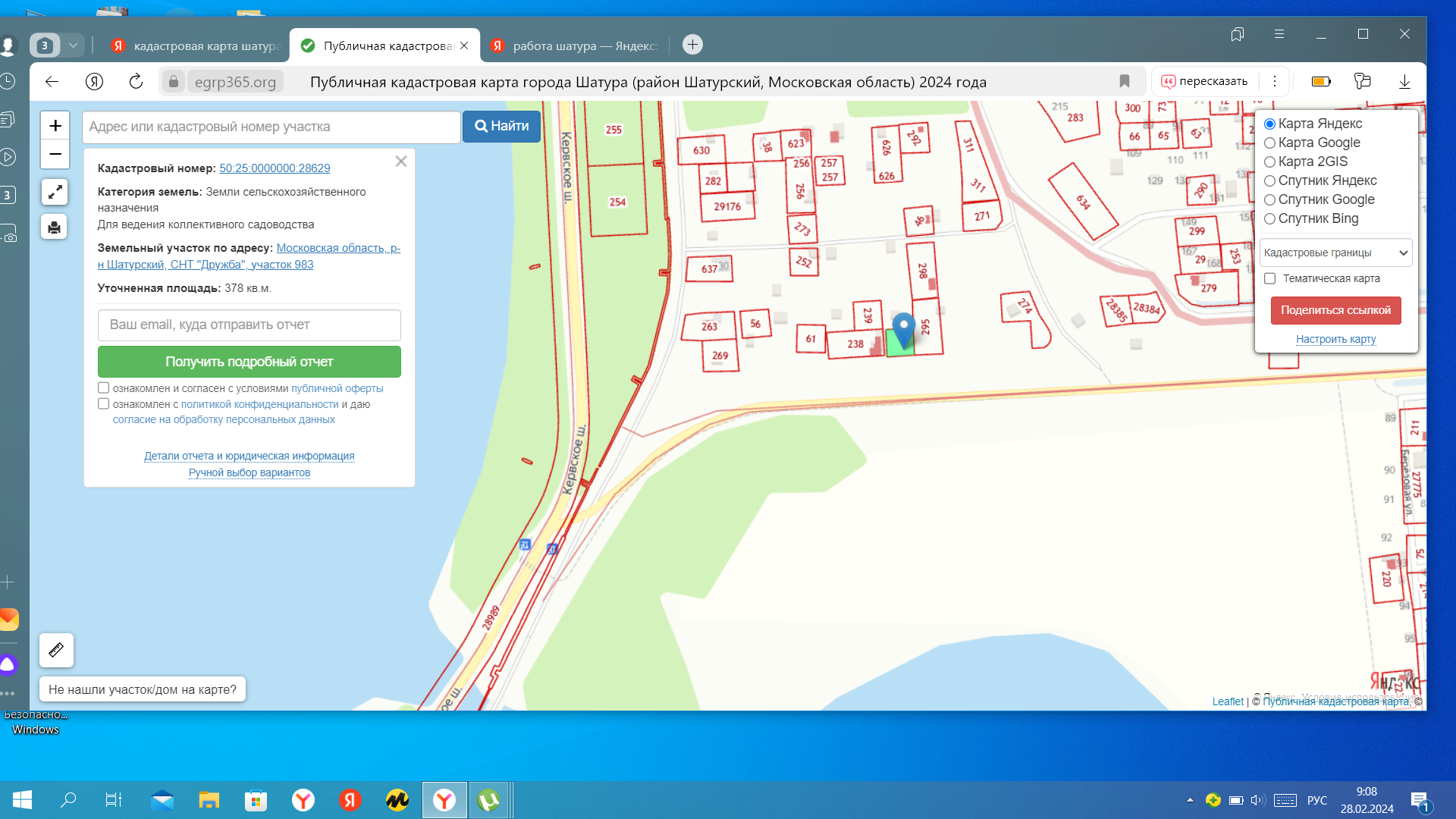
Task: Select the Спутник Google radio option
Action: 1269,200
